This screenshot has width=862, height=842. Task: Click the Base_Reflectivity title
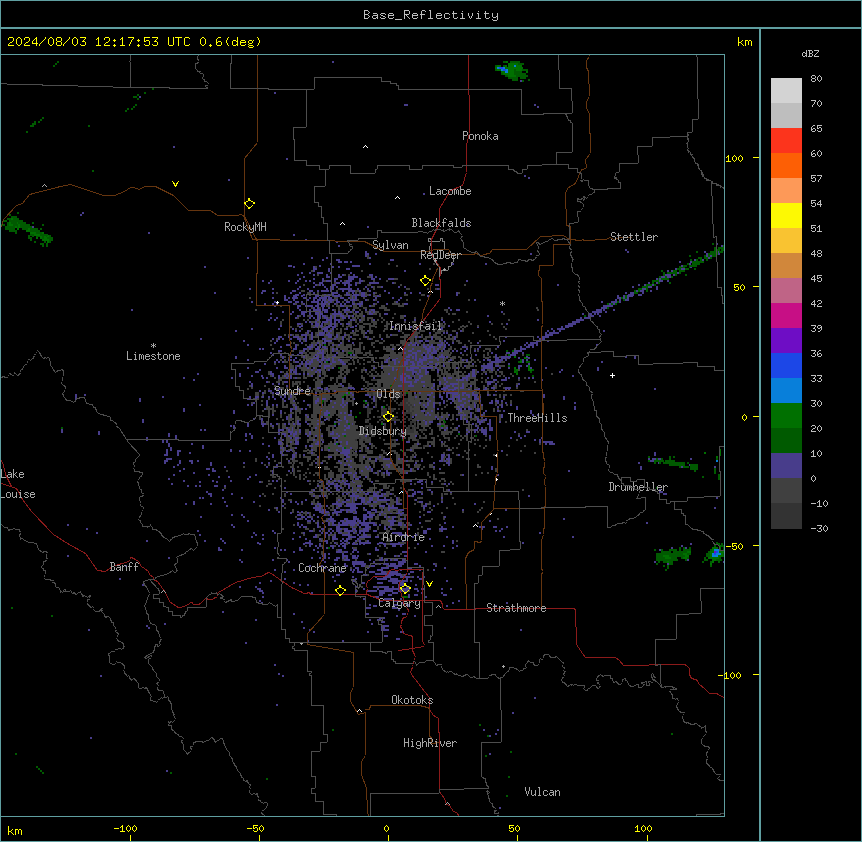pos(431,15)
